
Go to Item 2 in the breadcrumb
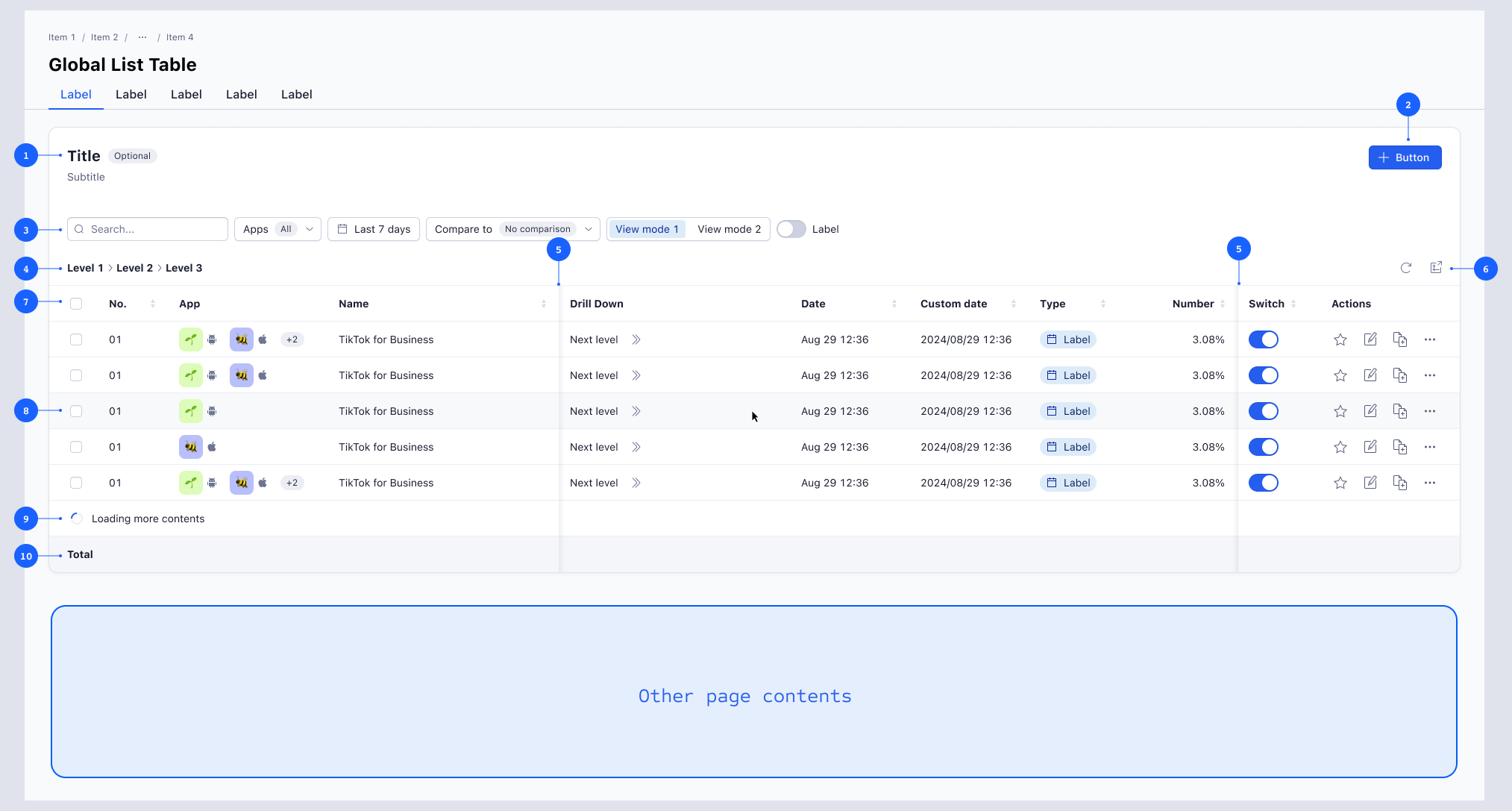coord(104,37)
